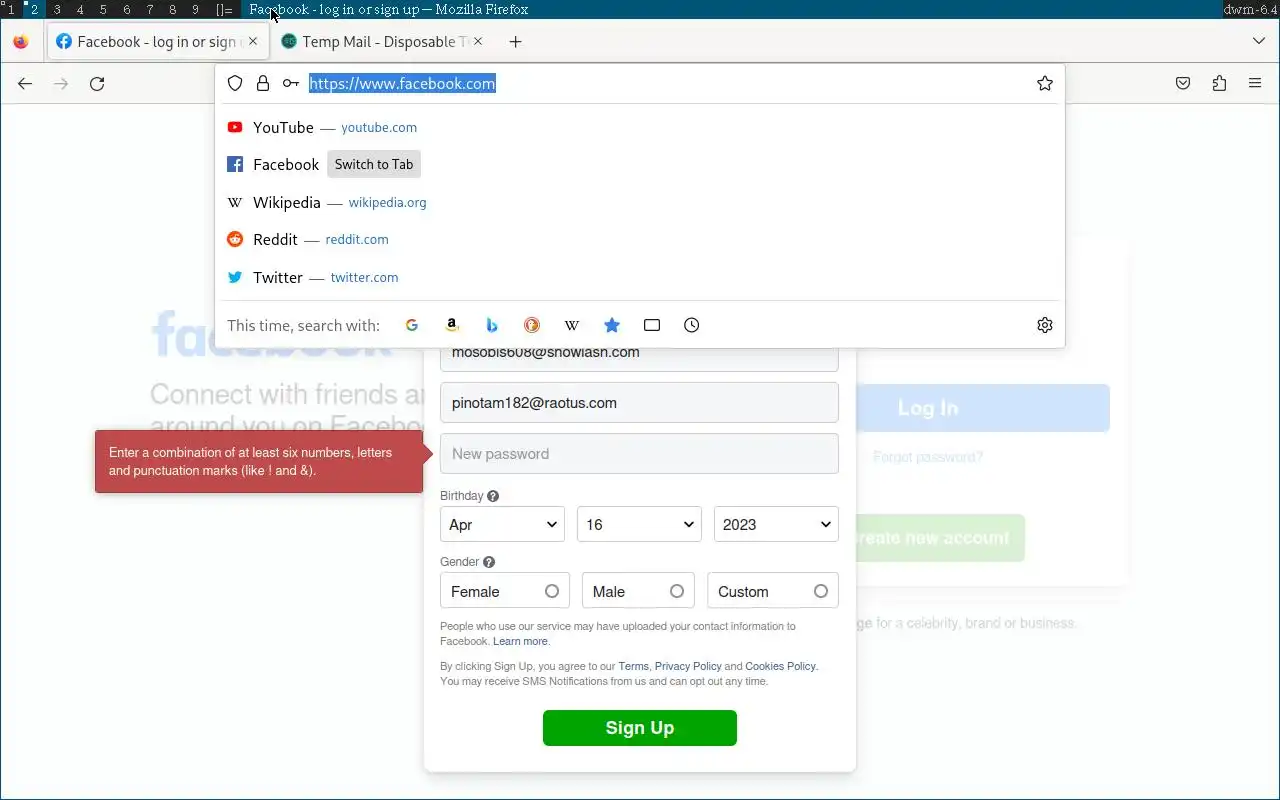
Task: Search bookmarks using the star icon
Action: [612, 325]
